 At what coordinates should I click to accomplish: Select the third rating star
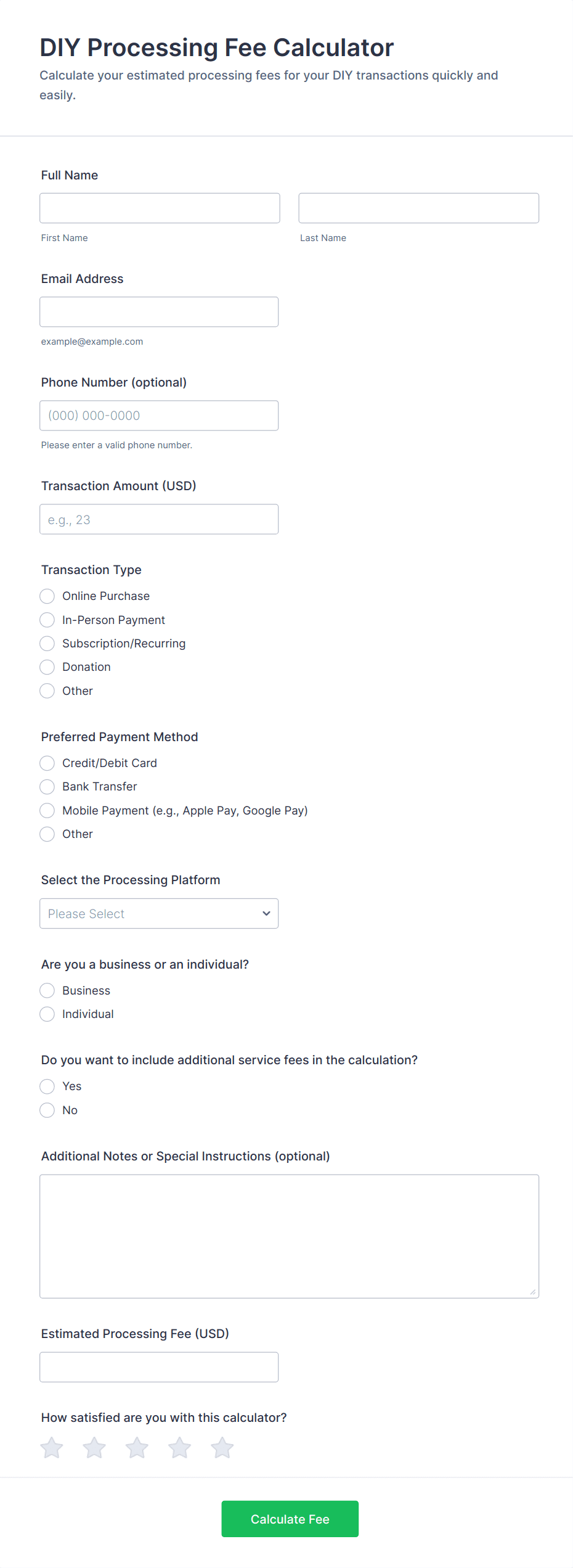pyautogui.click(x=137, y=1448)
